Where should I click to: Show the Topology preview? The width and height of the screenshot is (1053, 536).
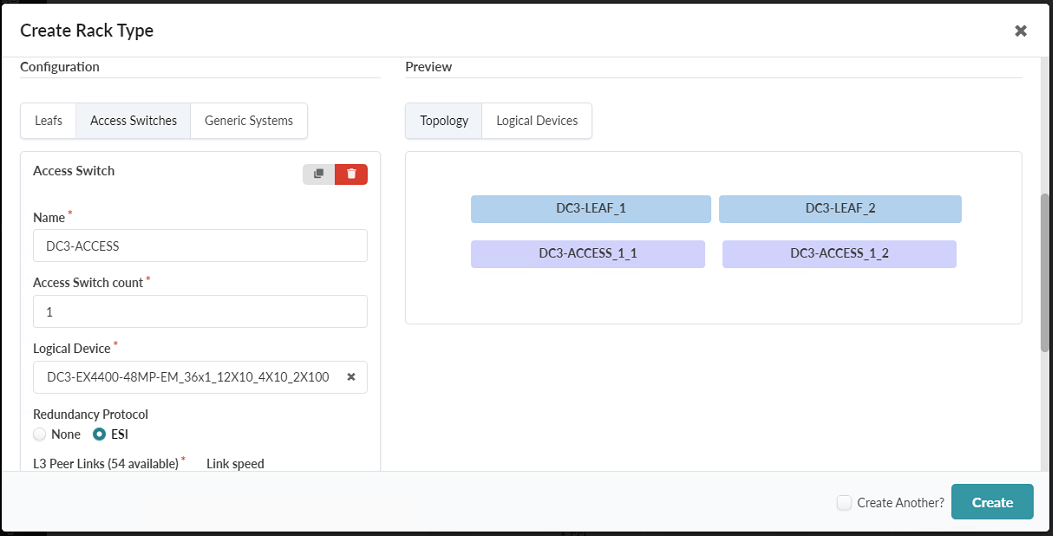tap(444, 121)
